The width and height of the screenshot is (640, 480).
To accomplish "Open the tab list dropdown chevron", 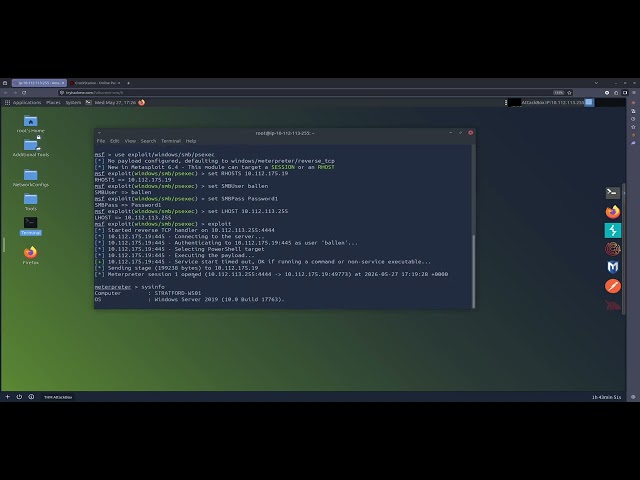I will [x=596, y=83].
